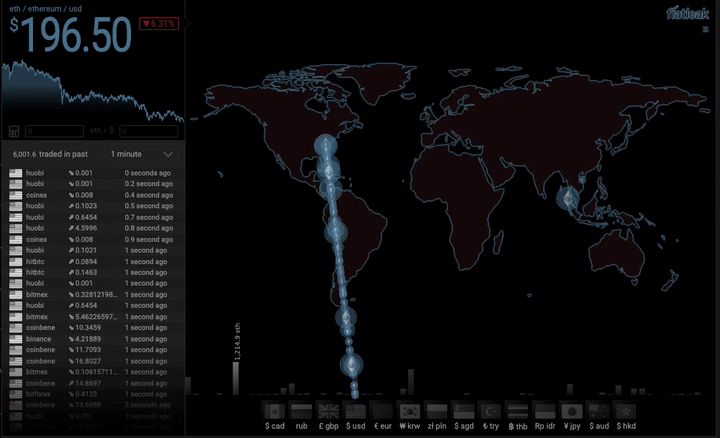Click the small icon below fiatleak logo

[x=706, y=30]
